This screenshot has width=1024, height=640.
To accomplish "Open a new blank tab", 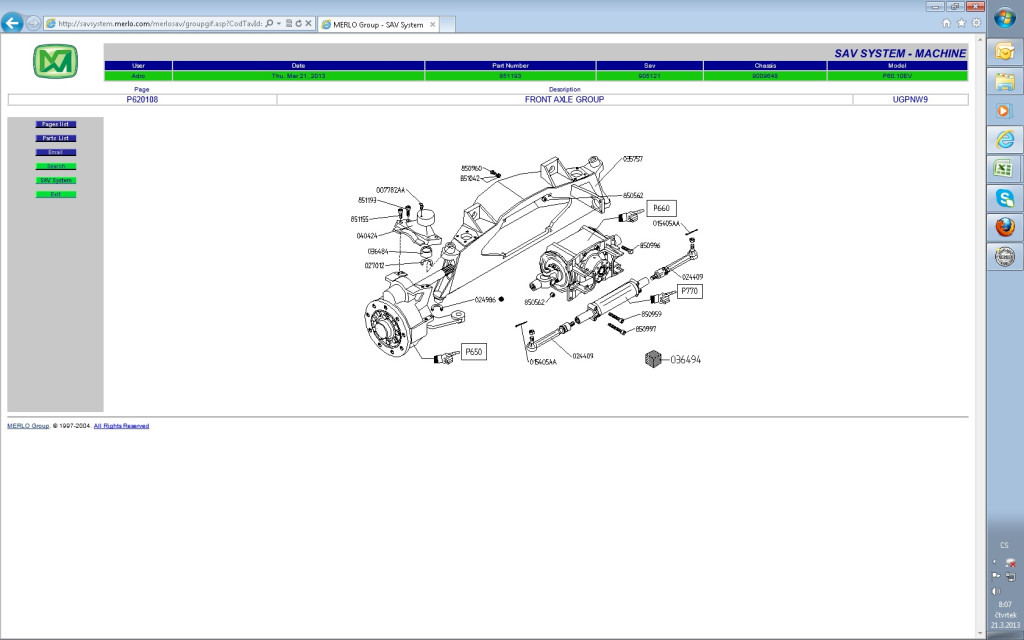I will (447, 24).
